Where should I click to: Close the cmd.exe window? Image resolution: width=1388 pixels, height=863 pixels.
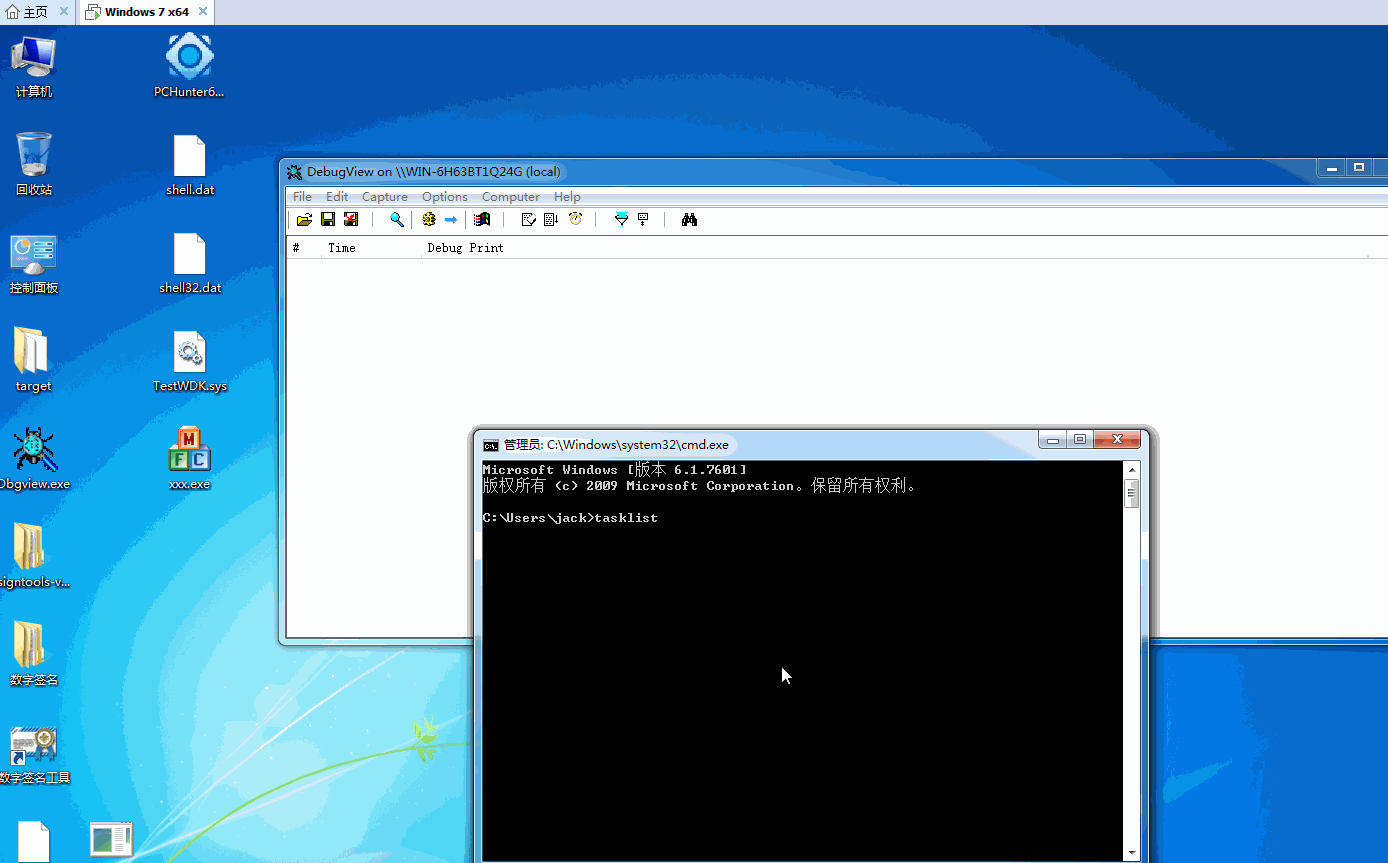1117,439
